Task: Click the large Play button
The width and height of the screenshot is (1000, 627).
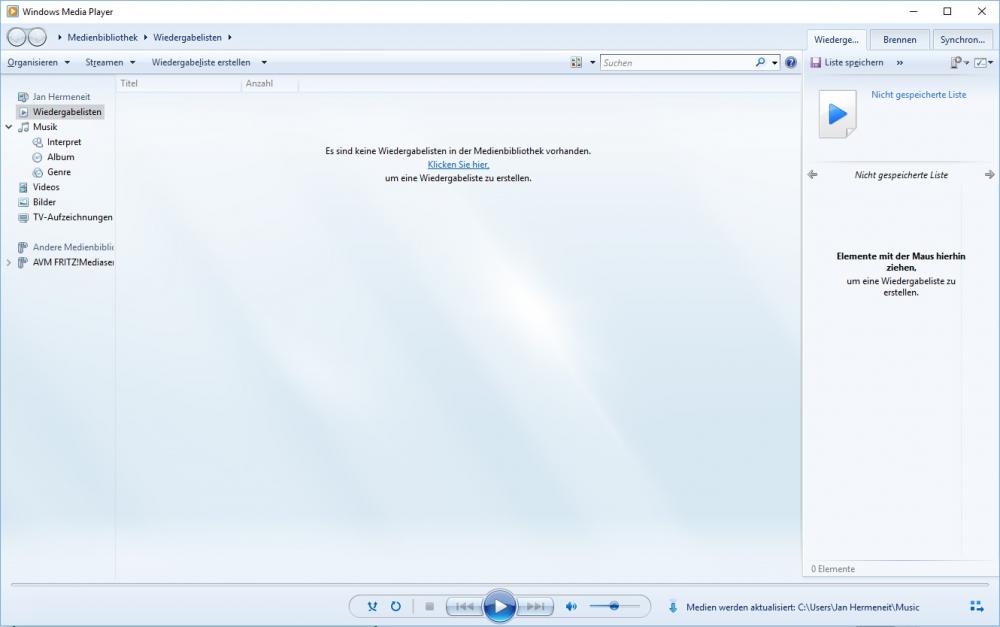Action: [499, 607]
